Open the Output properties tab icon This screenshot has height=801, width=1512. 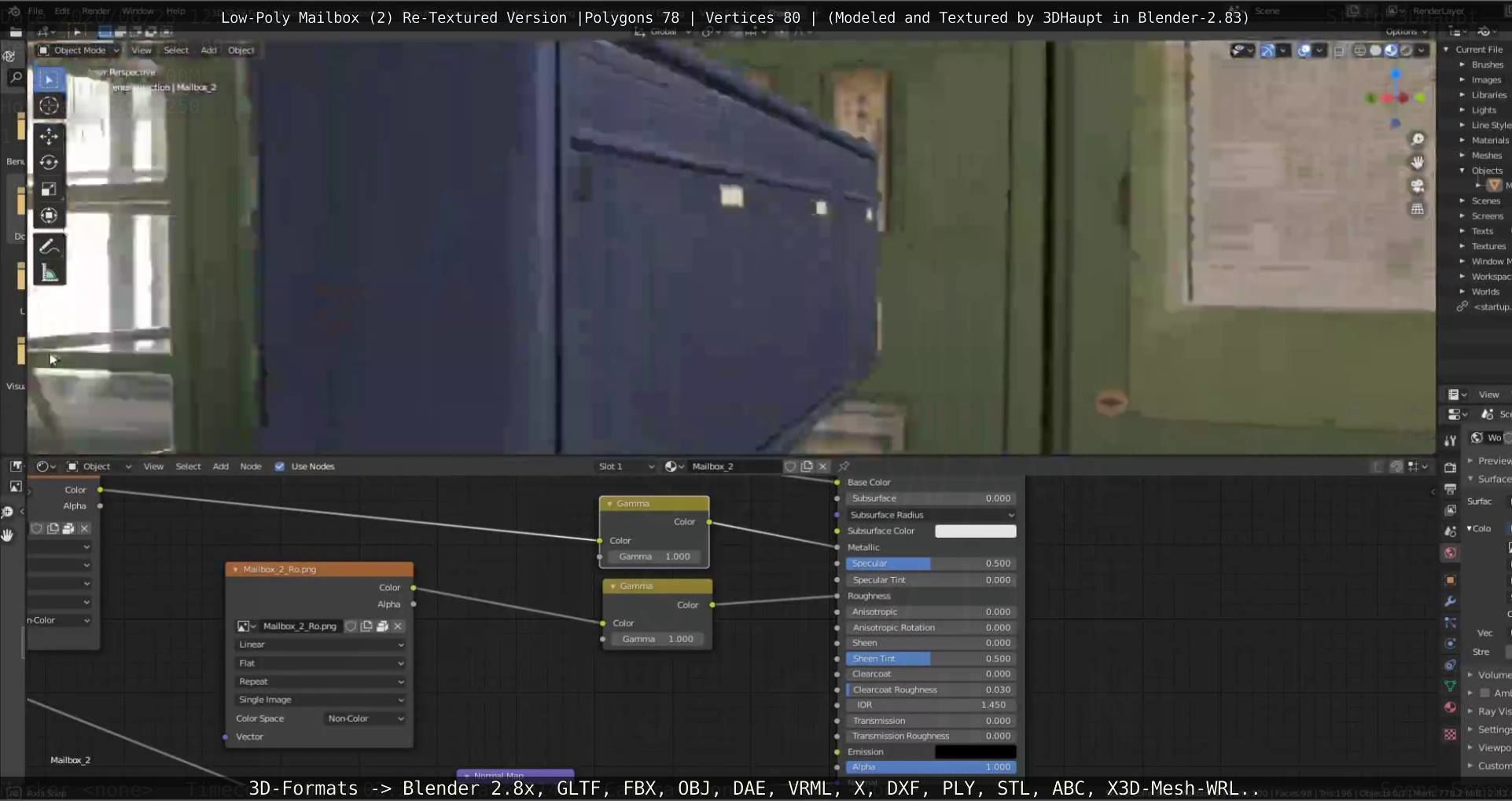click(x=1451, y=488)
